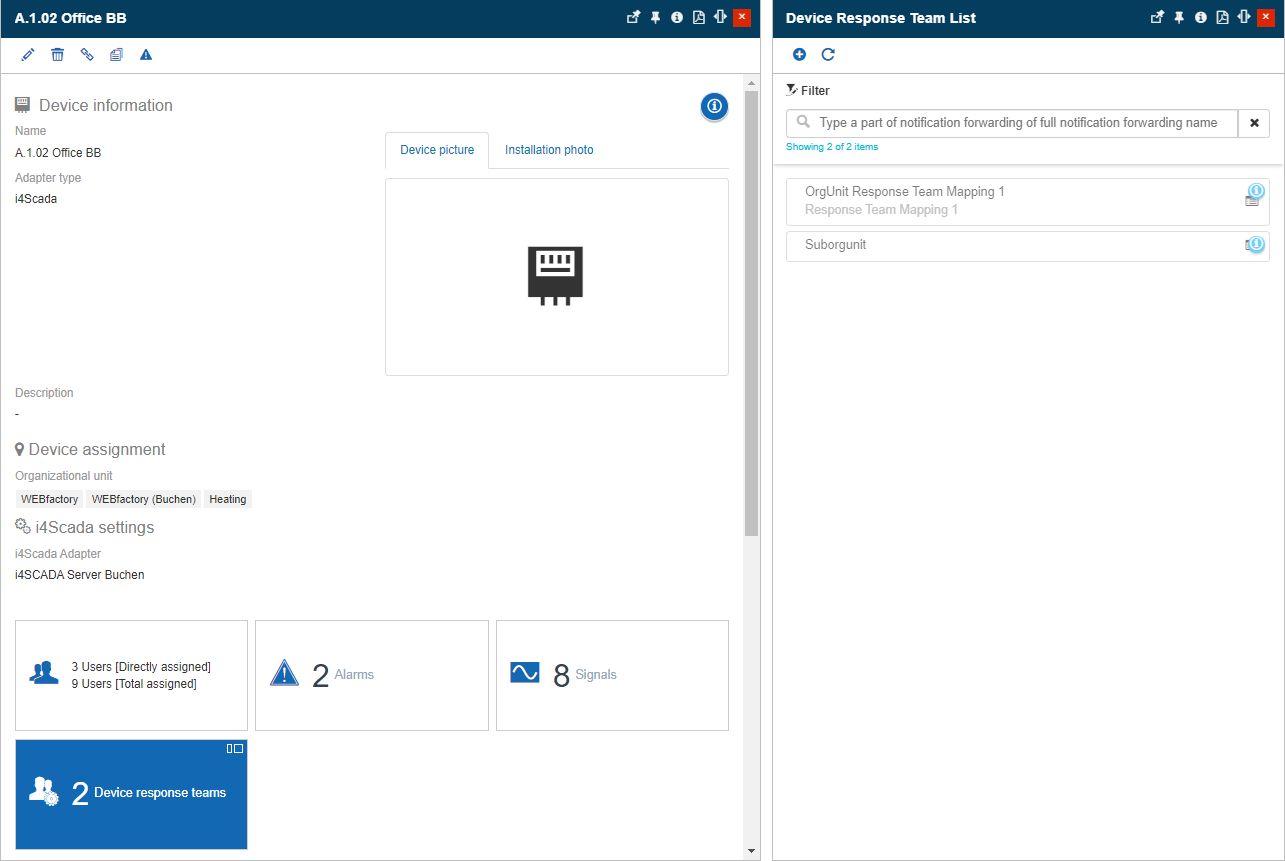Image resolution: width=1285 pixels, height=861 pixels.
Task: Expand the Filter section
Action: click(809, 90)
